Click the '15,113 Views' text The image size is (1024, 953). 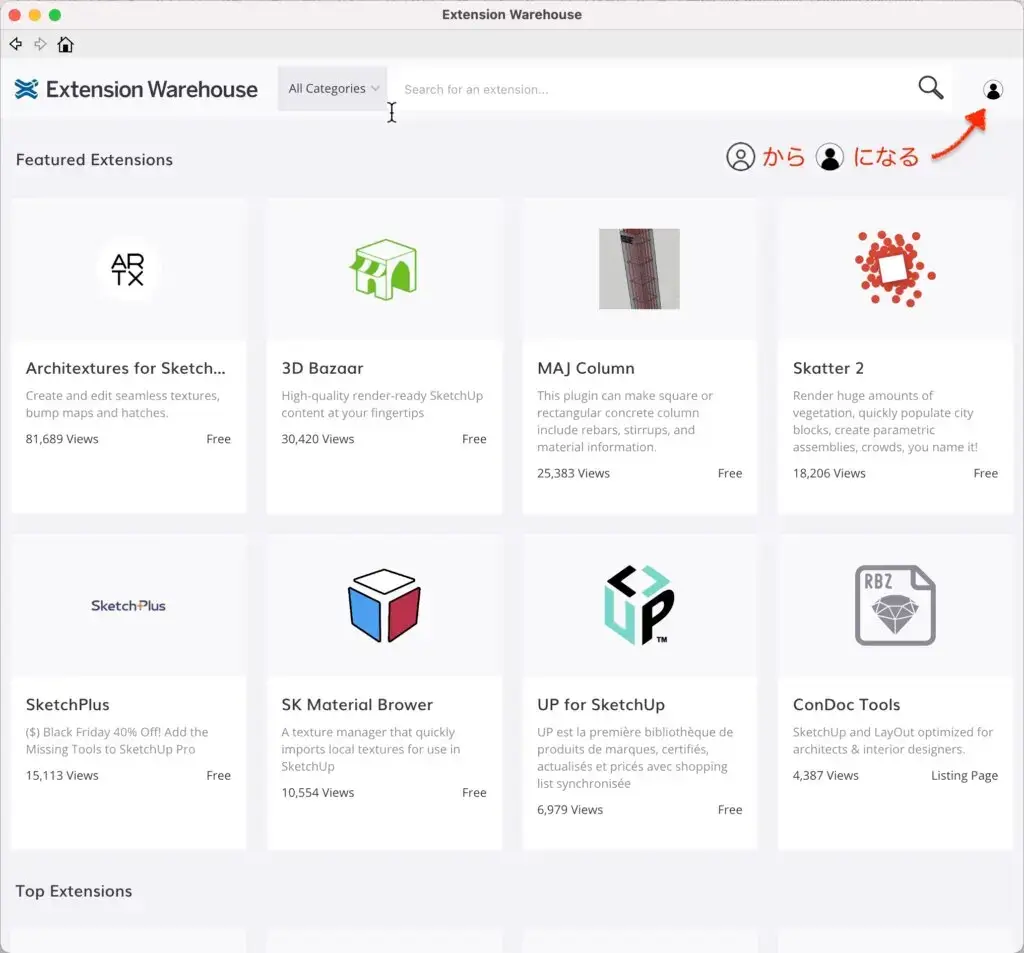pos(62,775)
